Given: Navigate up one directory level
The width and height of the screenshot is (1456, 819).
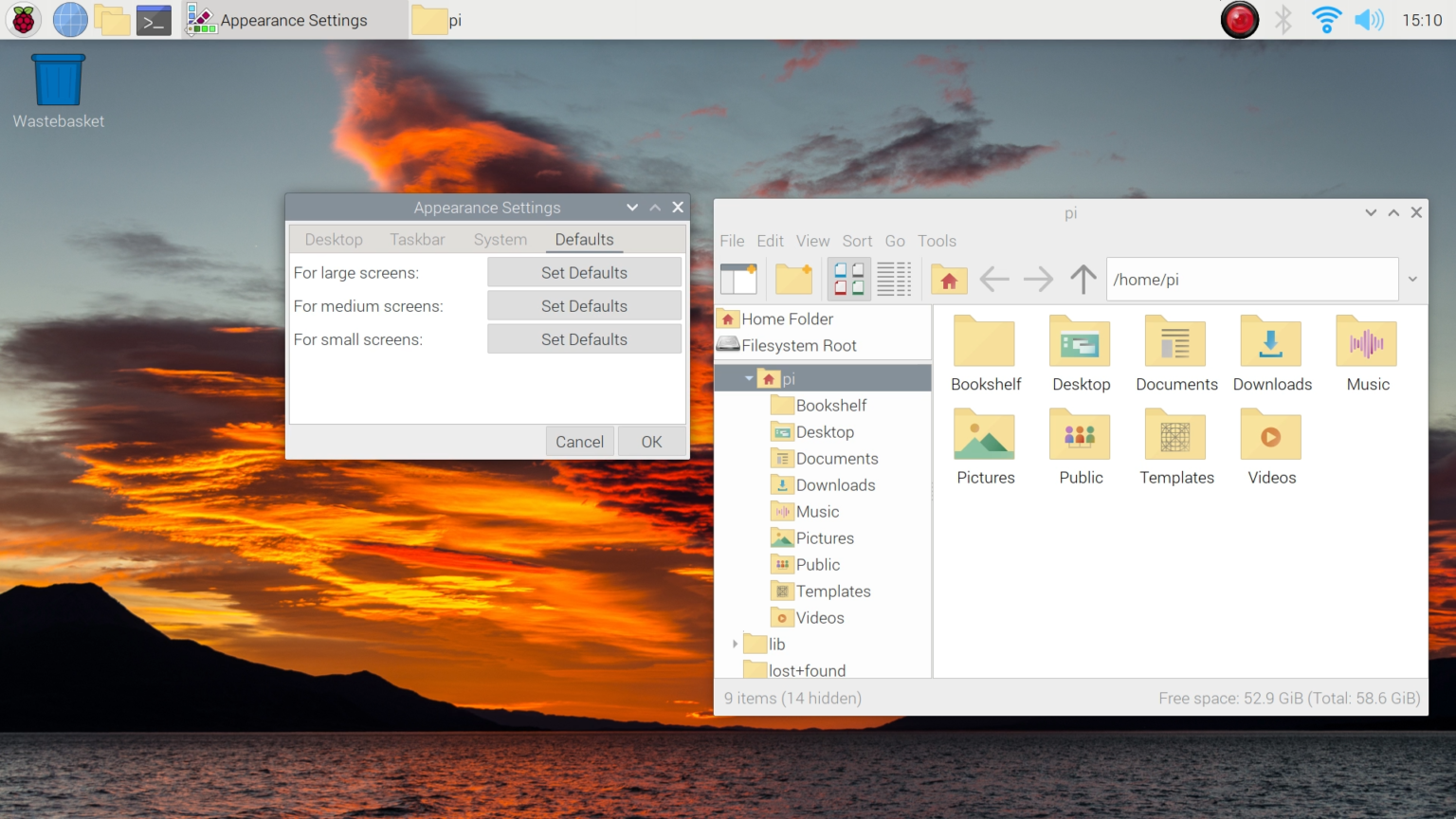Looking at the screenshot, I should 1082,279.
